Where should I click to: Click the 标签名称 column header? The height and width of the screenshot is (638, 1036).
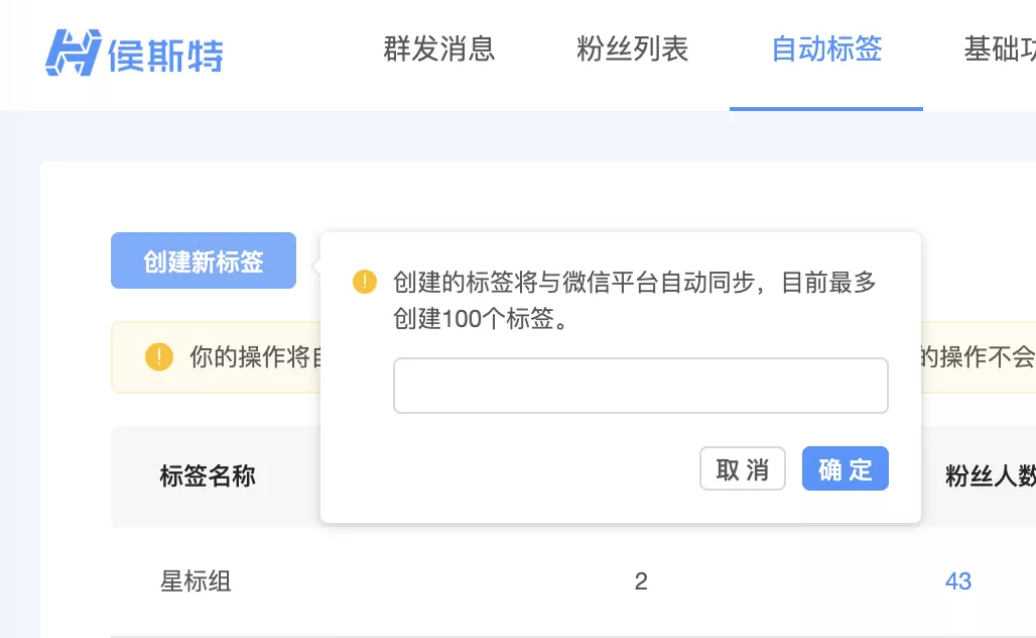coord(207,477)
